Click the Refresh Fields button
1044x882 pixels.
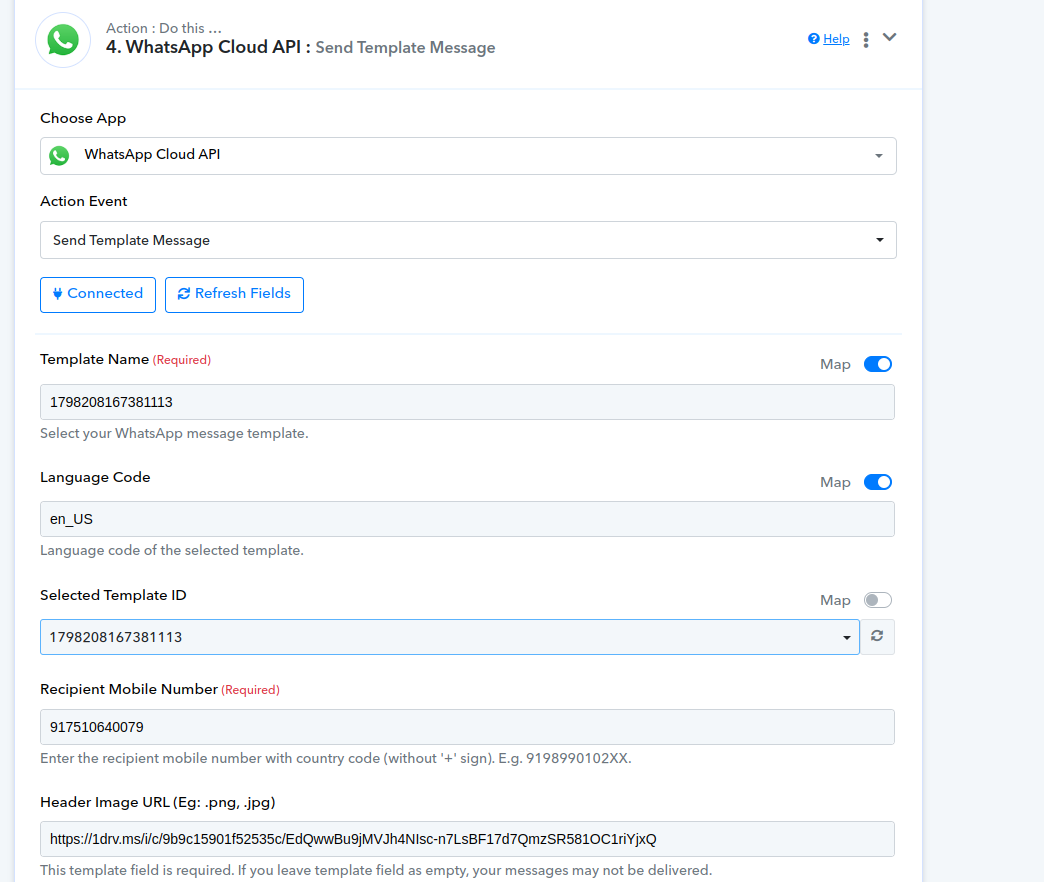(x=234, y=294)
